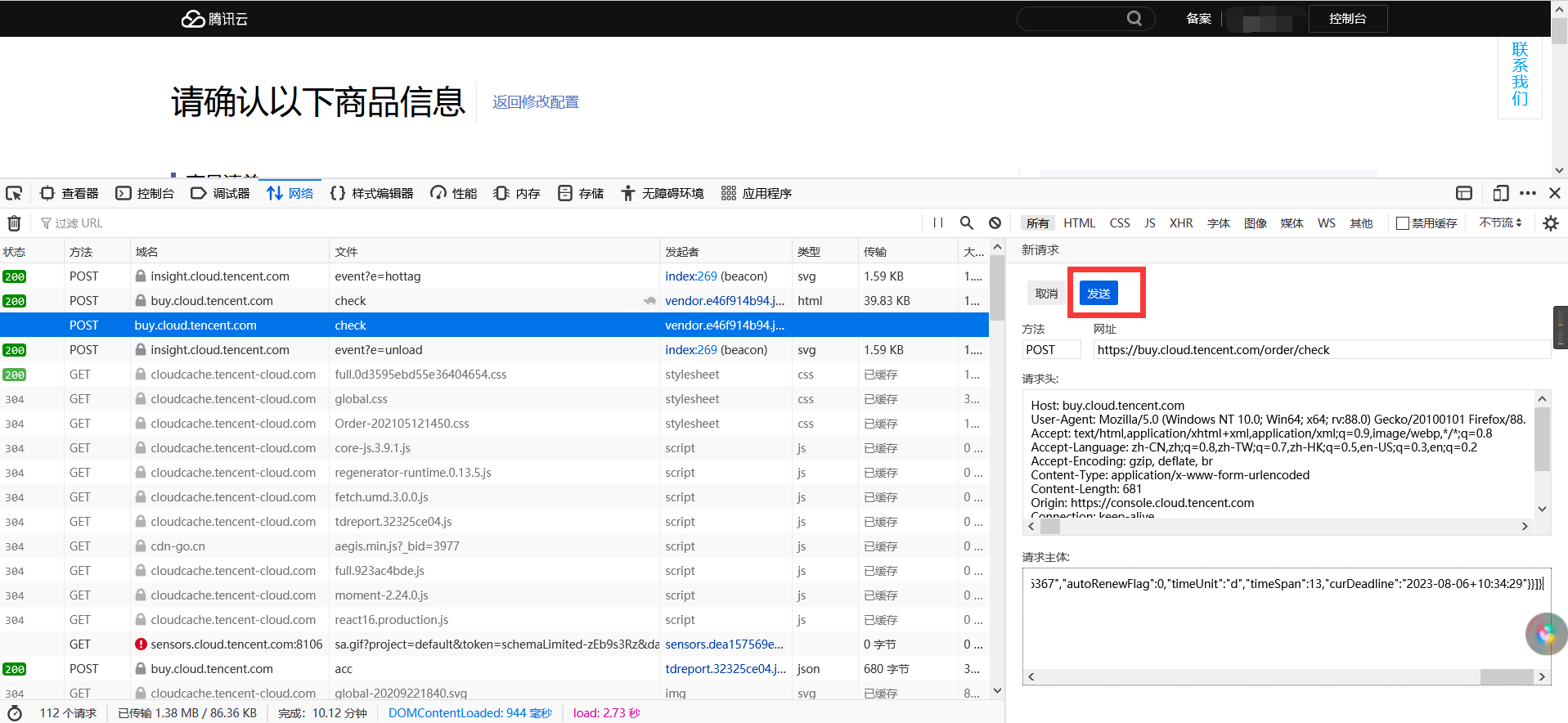1568x723 pixels.
Task: Click the request headers text area
Action: [x=1278, y=456]
